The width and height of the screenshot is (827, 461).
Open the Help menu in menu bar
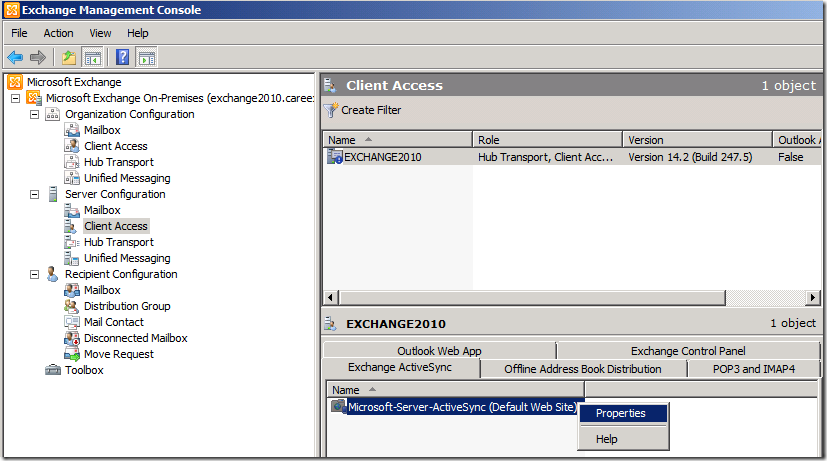[x=138, y=33]
